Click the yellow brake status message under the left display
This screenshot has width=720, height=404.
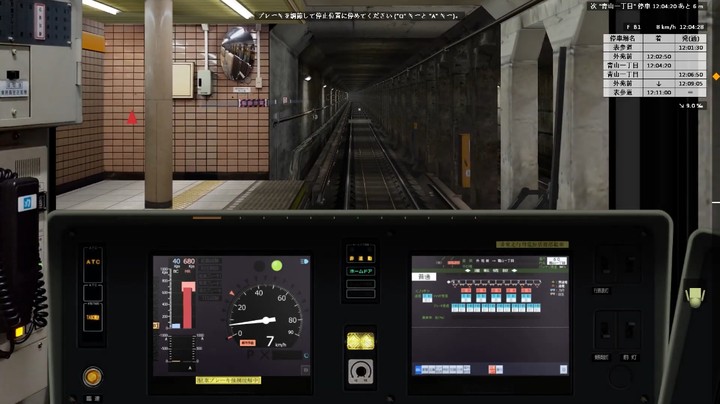[x=228, y=381]
